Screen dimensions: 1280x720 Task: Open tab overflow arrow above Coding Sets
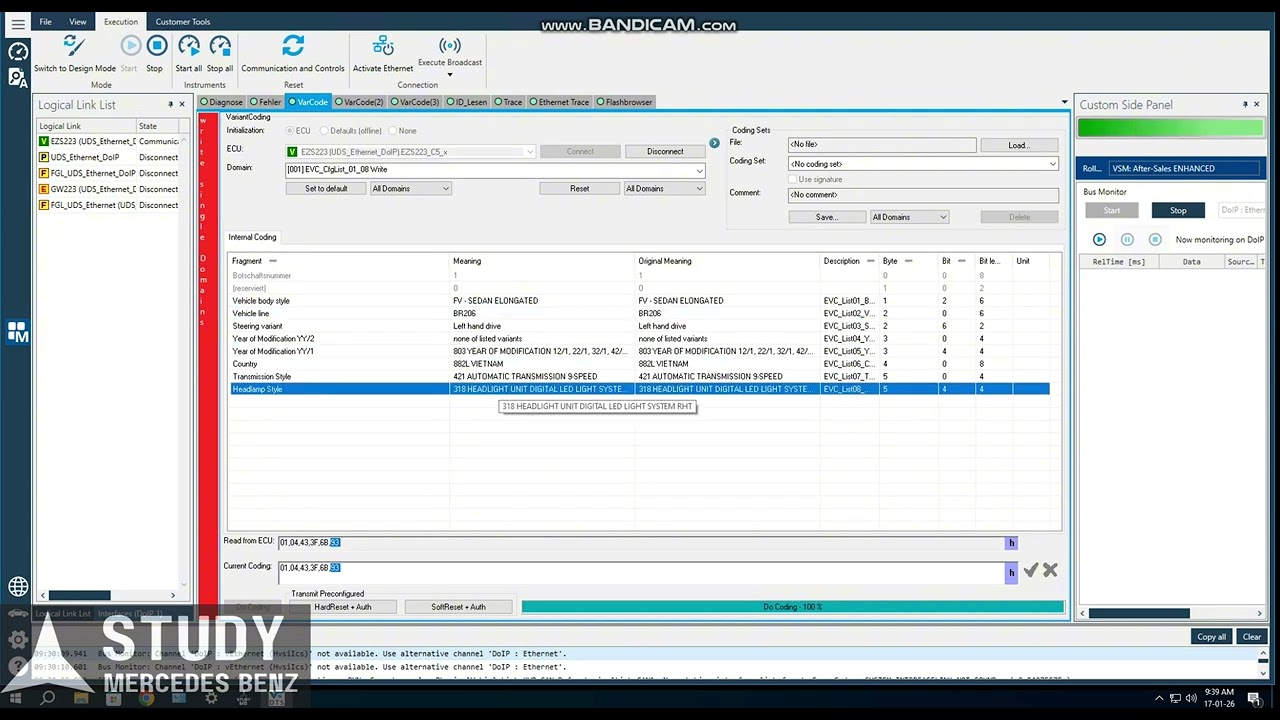pyautogui.click(x=1064, y=102)
